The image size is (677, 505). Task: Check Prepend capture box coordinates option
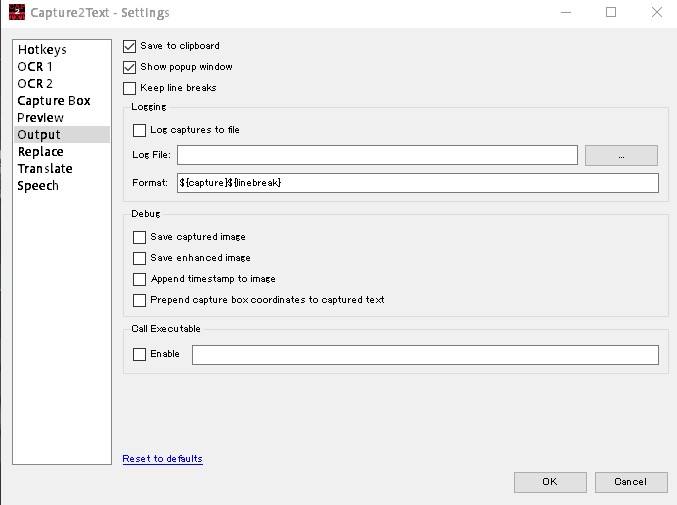click(139, 300)
